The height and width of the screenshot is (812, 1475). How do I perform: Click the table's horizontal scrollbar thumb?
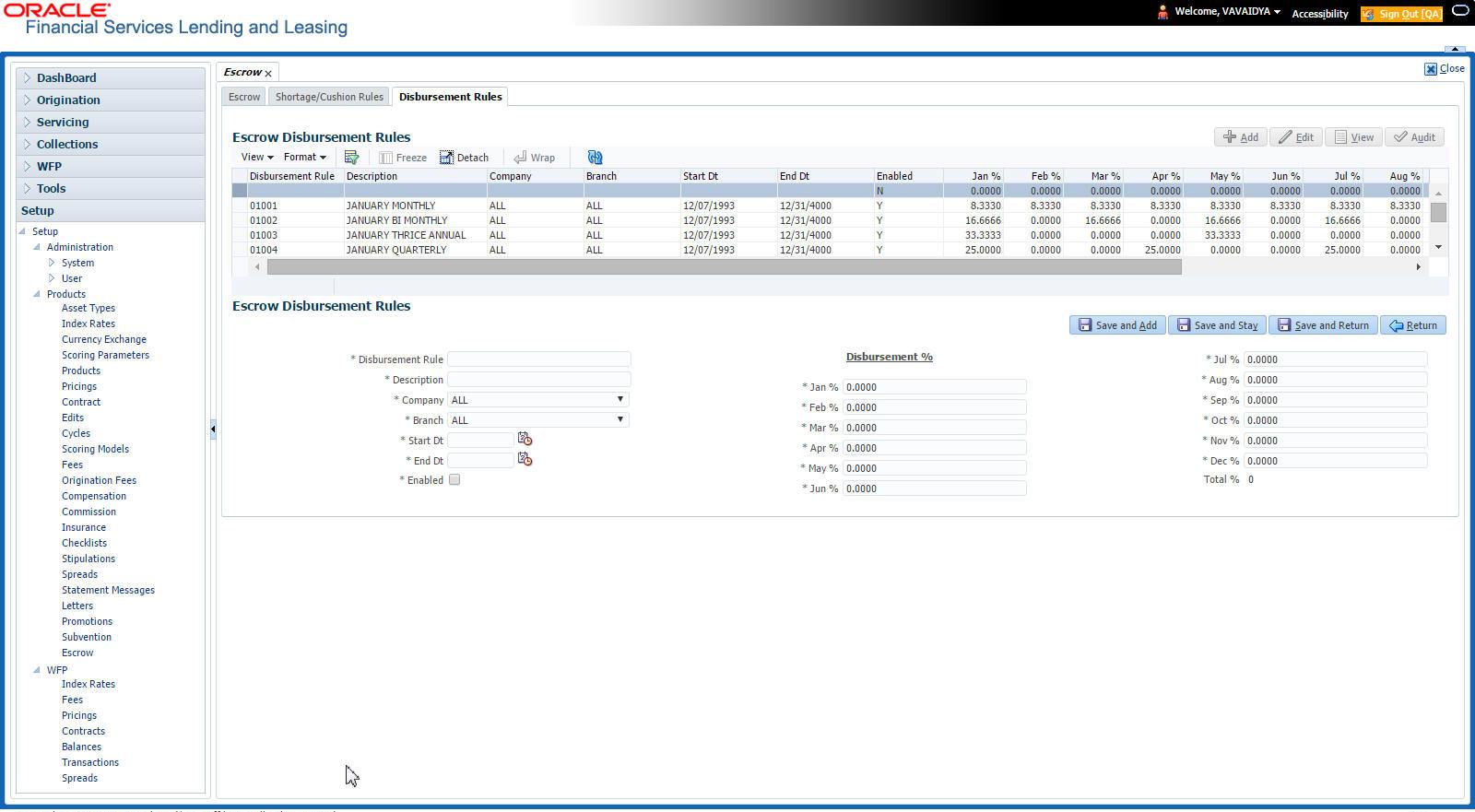[x=724, y=267]
